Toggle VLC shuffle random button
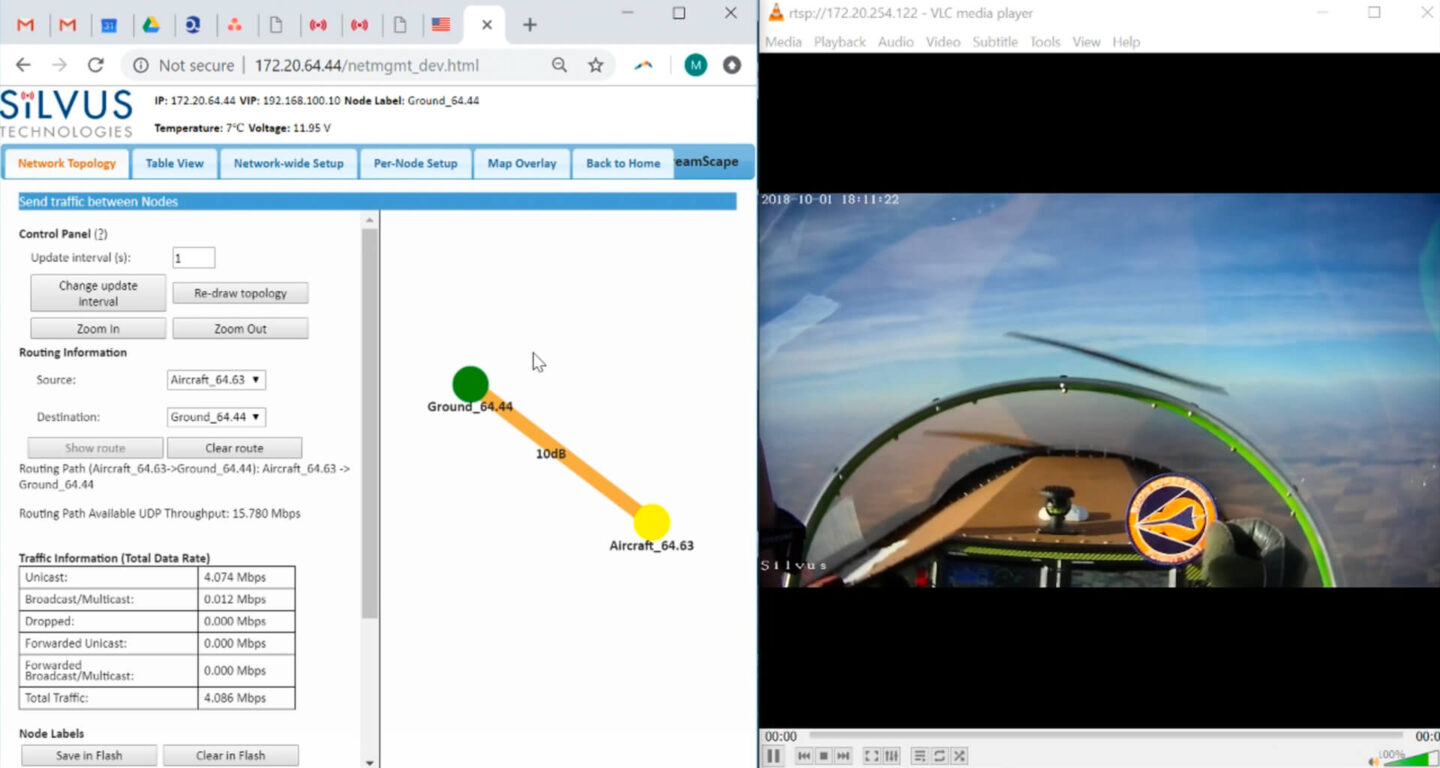The image size is (1440, 768). point(960,756)
